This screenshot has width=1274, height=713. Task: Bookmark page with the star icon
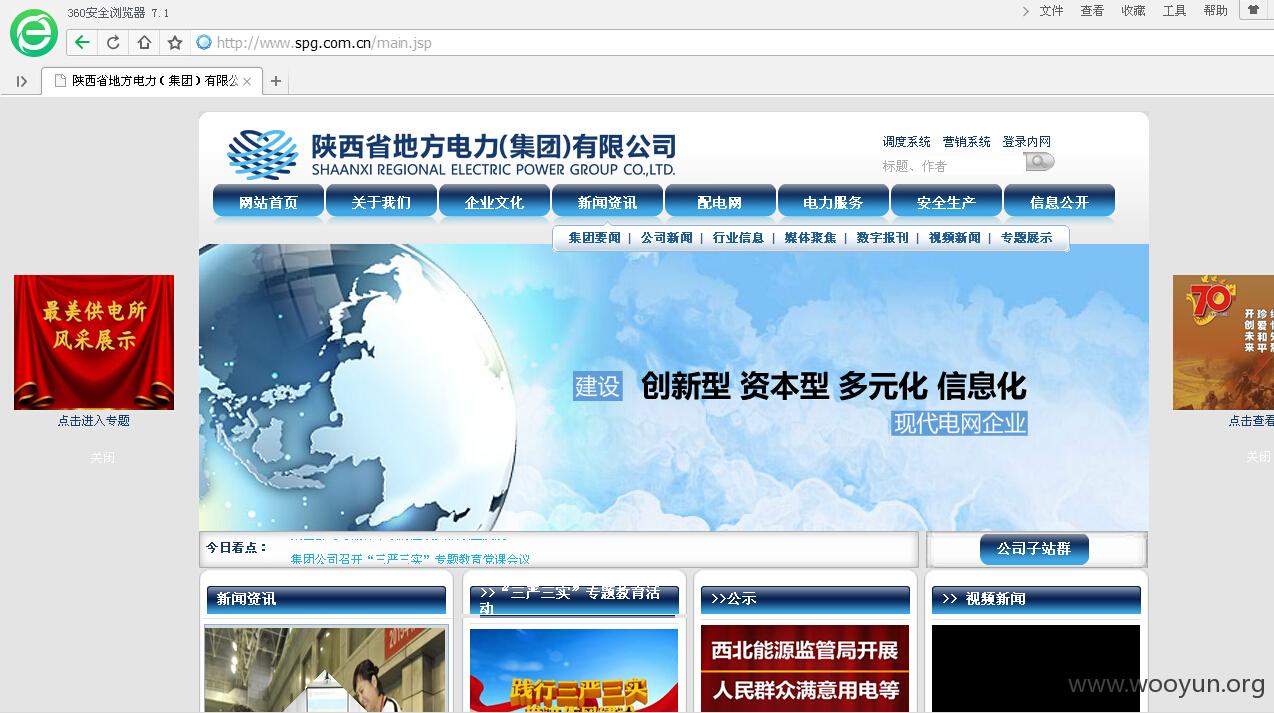(x=175, y=42)
